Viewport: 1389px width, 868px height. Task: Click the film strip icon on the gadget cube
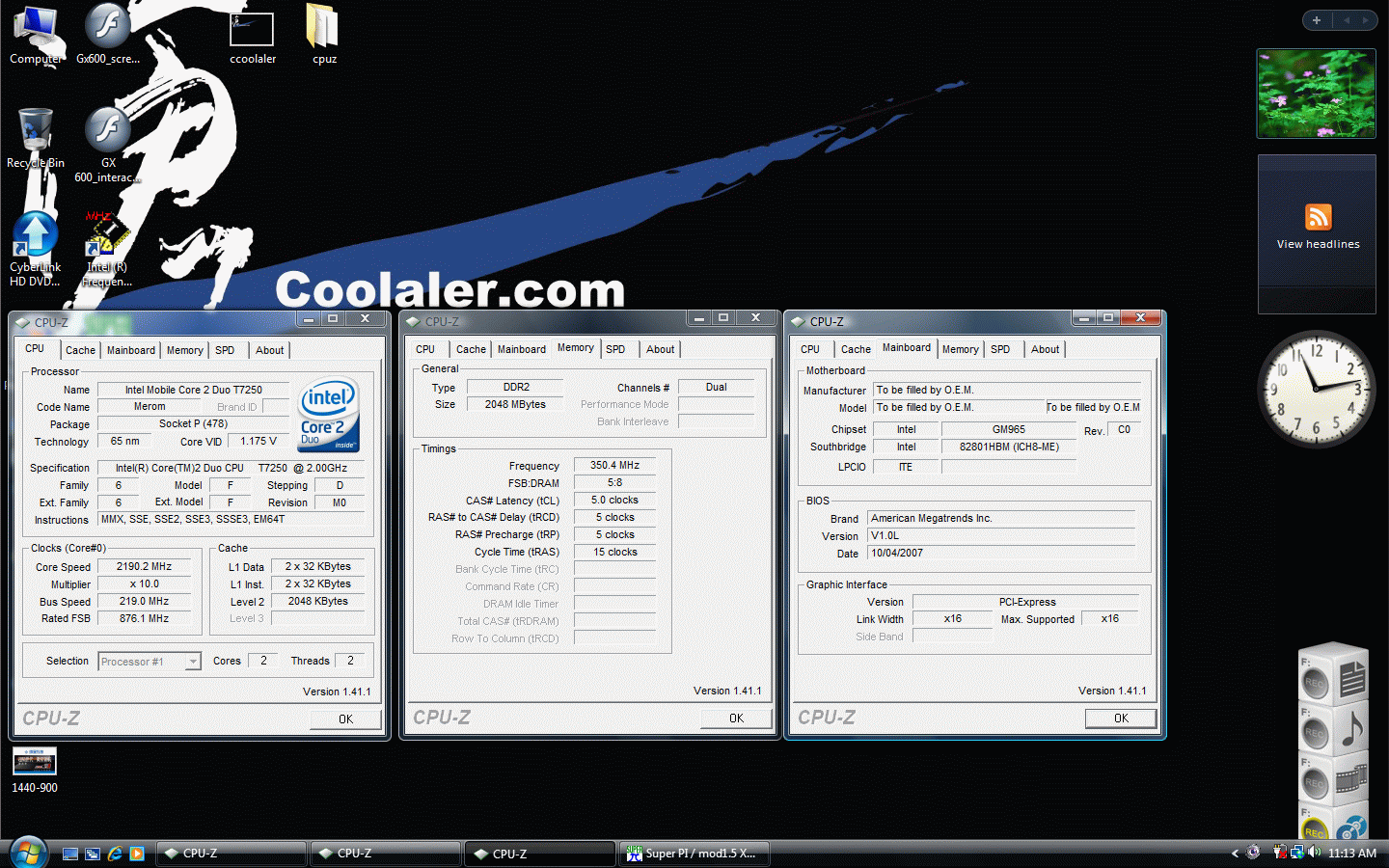click(x=1352, y=778)
